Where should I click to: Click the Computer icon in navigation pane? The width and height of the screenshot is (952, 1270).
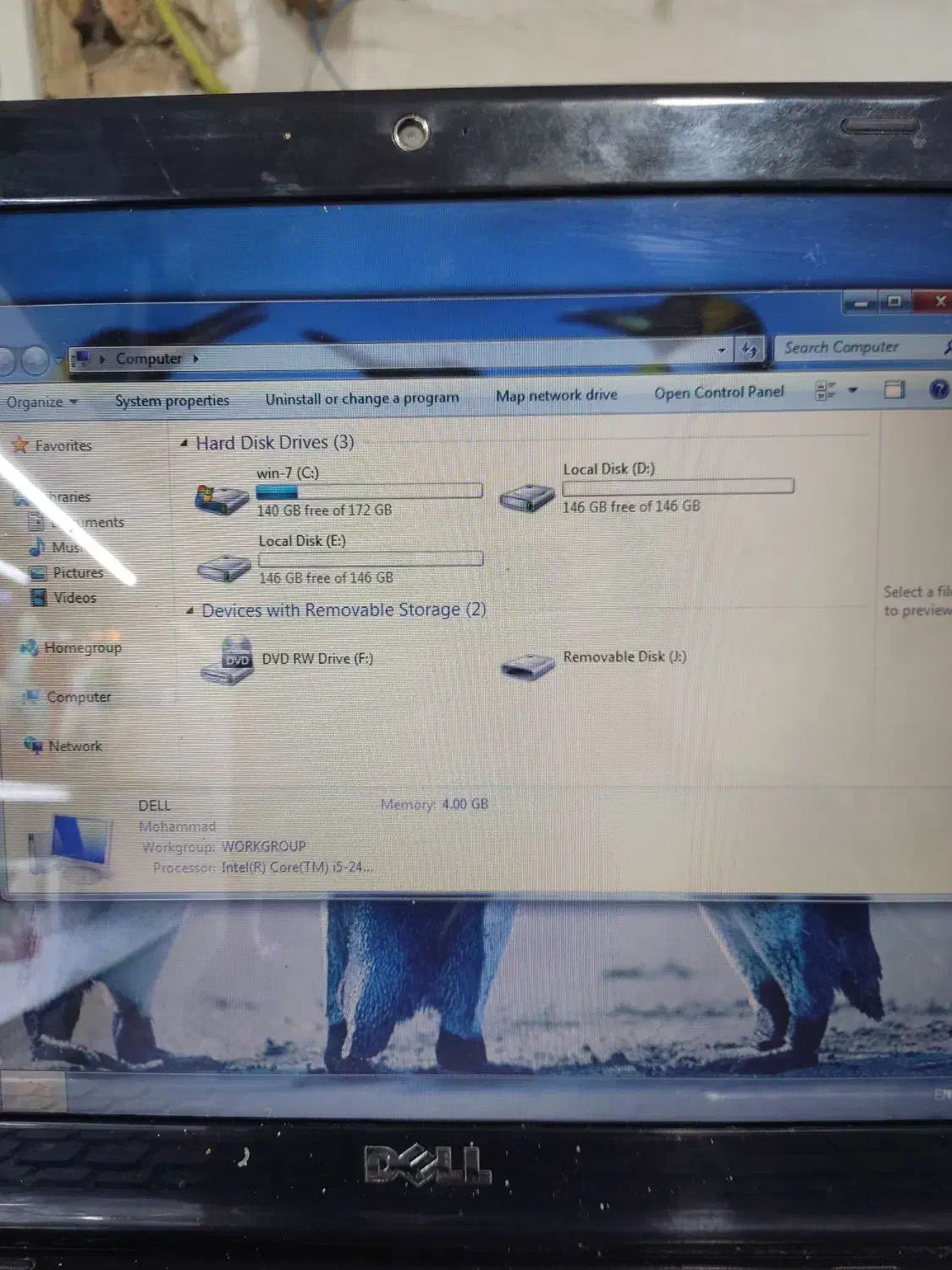[31, 698]
